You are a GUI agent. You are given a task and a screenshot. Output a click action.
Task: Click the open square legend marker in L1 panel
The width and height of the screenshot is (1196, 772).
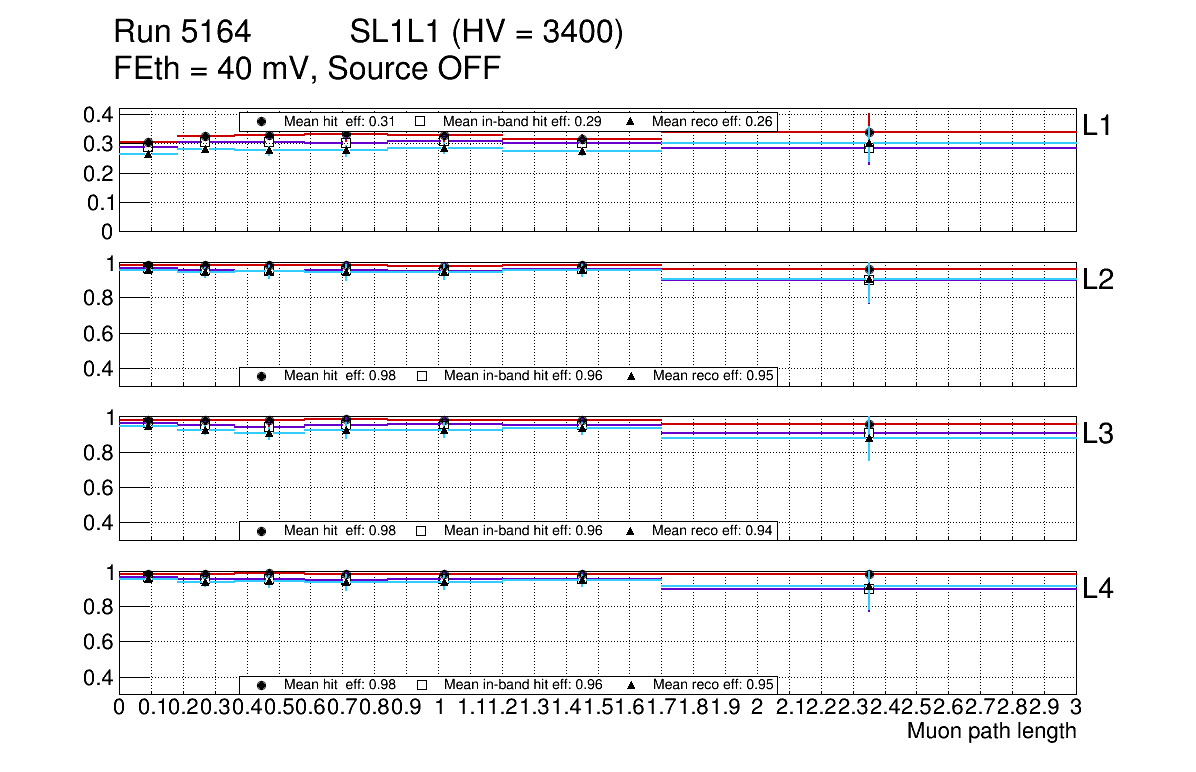tap(421, 121)
